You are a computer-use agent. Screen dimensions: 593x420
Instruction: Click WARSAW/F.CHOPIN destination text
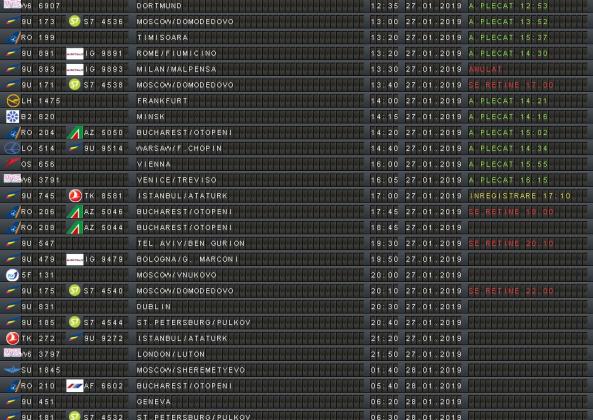[x=179, y=148]
